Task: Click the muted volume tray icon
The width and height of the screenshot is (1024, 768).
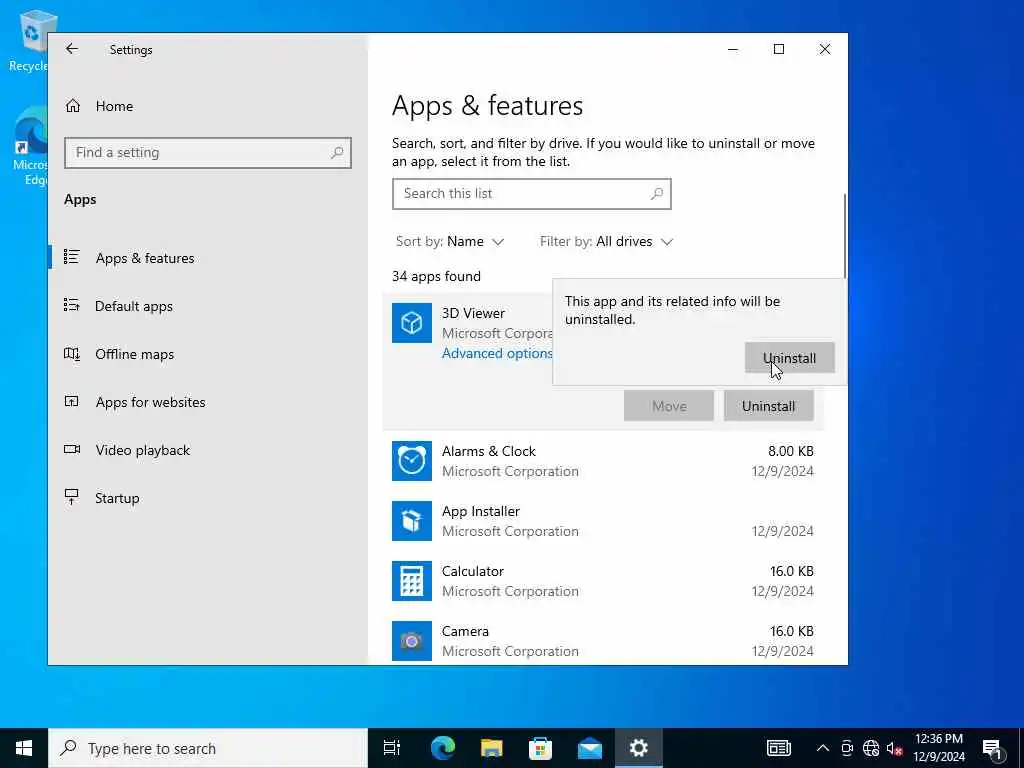Action: point(894,748)
